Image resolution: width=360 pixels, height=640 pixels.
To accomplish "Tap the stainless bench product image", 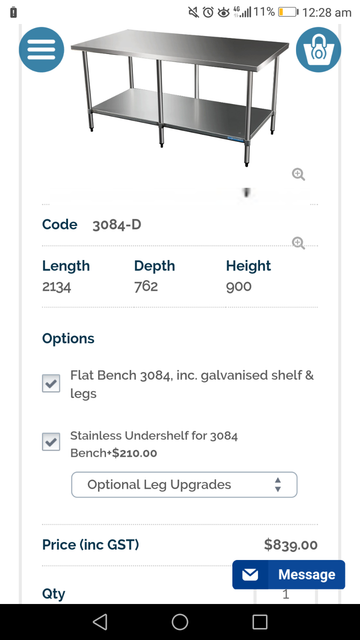I will [x=180, y=98].
